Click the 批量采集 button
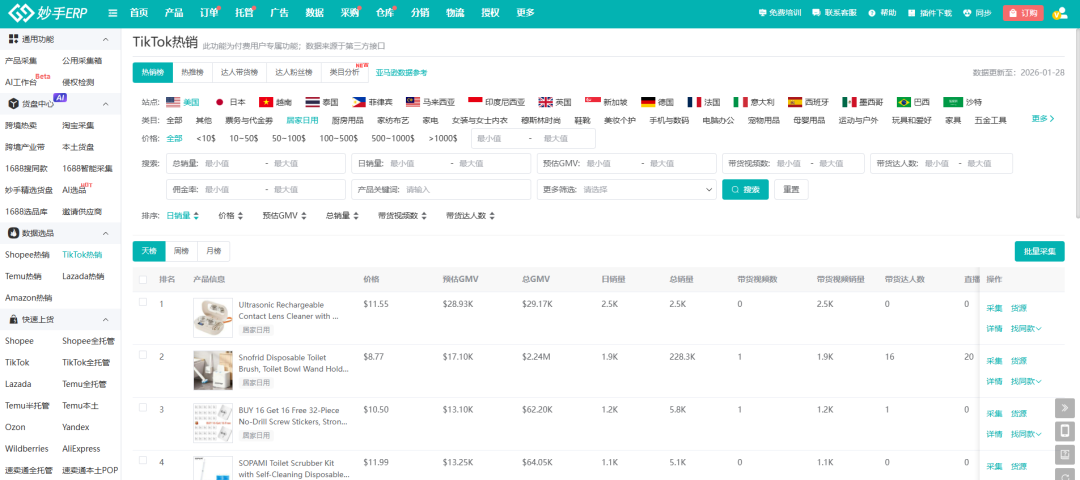The image size is (1080, 480). click(1039, 251)
